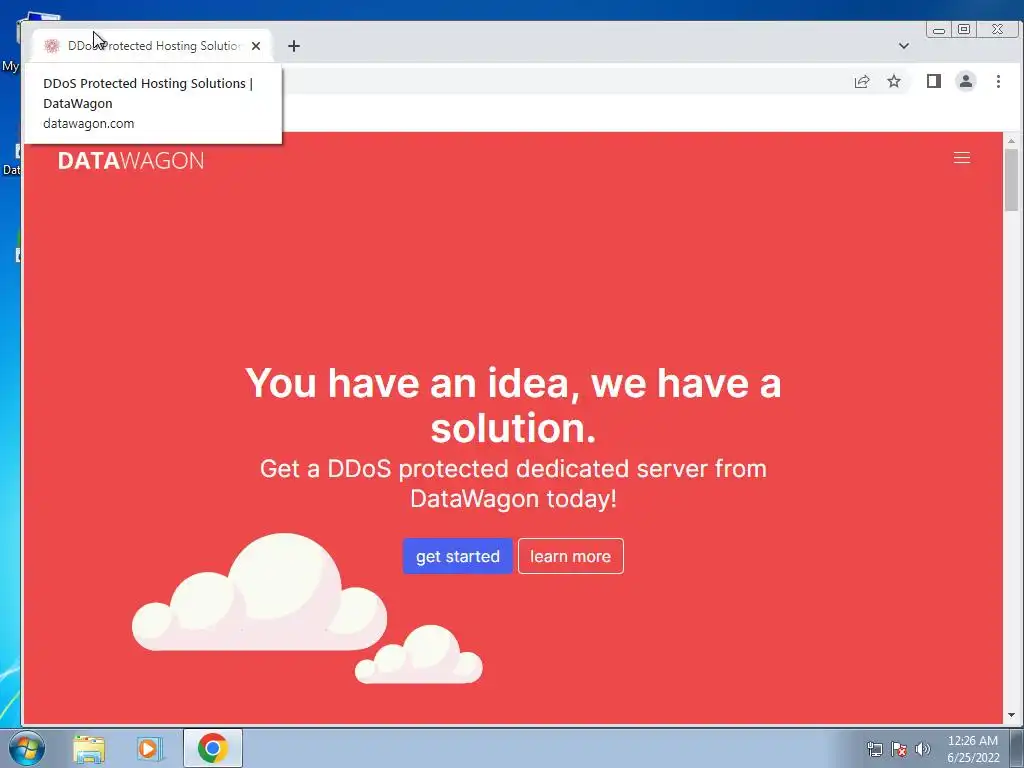Viewport: 1024px width, 768px height.
Task: Open the volume speaker tray icon
Action: click(923, 749)
